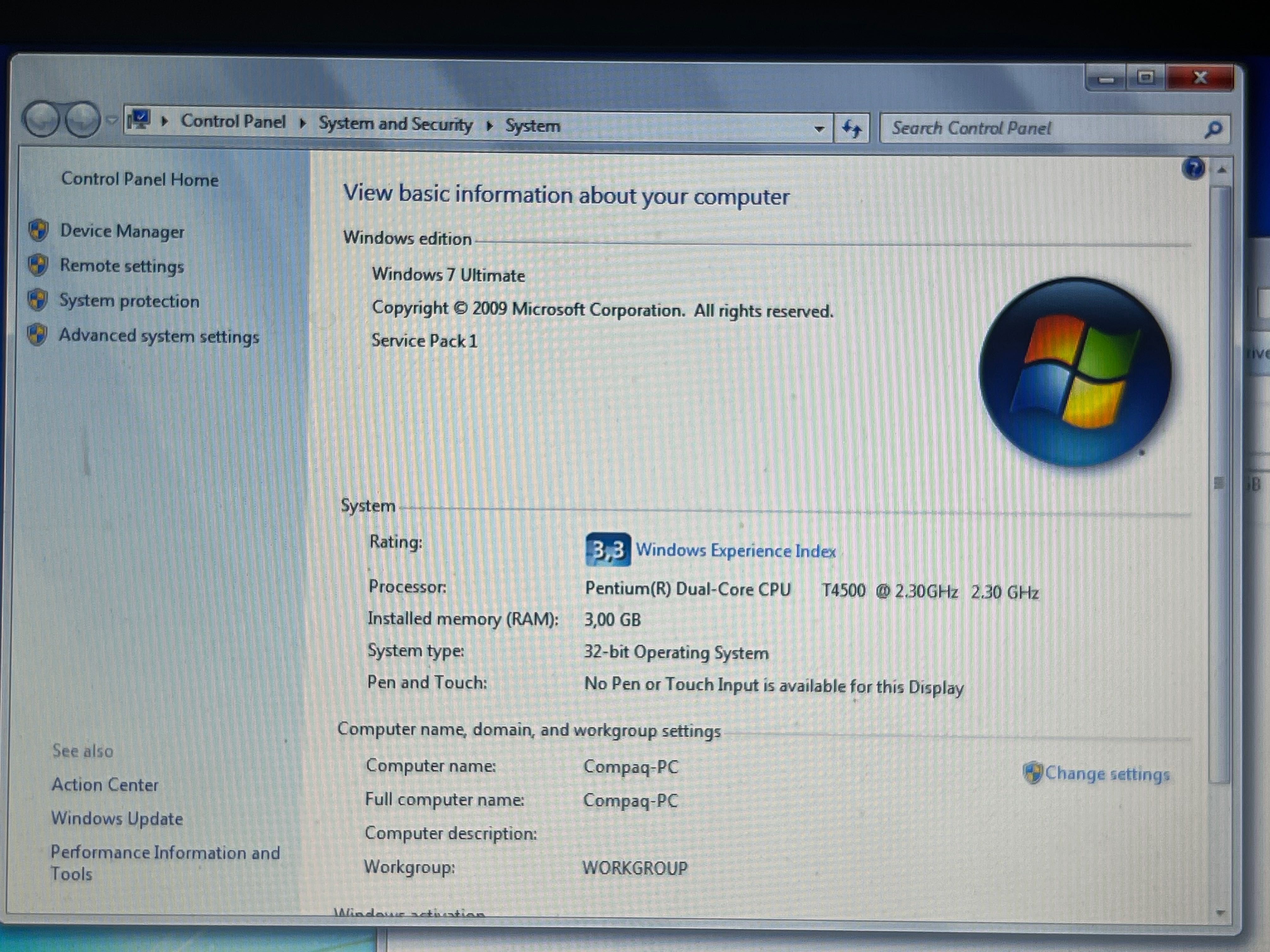Click the Back navigation arrow button
The width and height of the screenshot is (1270, 952).
coord(41,119)
